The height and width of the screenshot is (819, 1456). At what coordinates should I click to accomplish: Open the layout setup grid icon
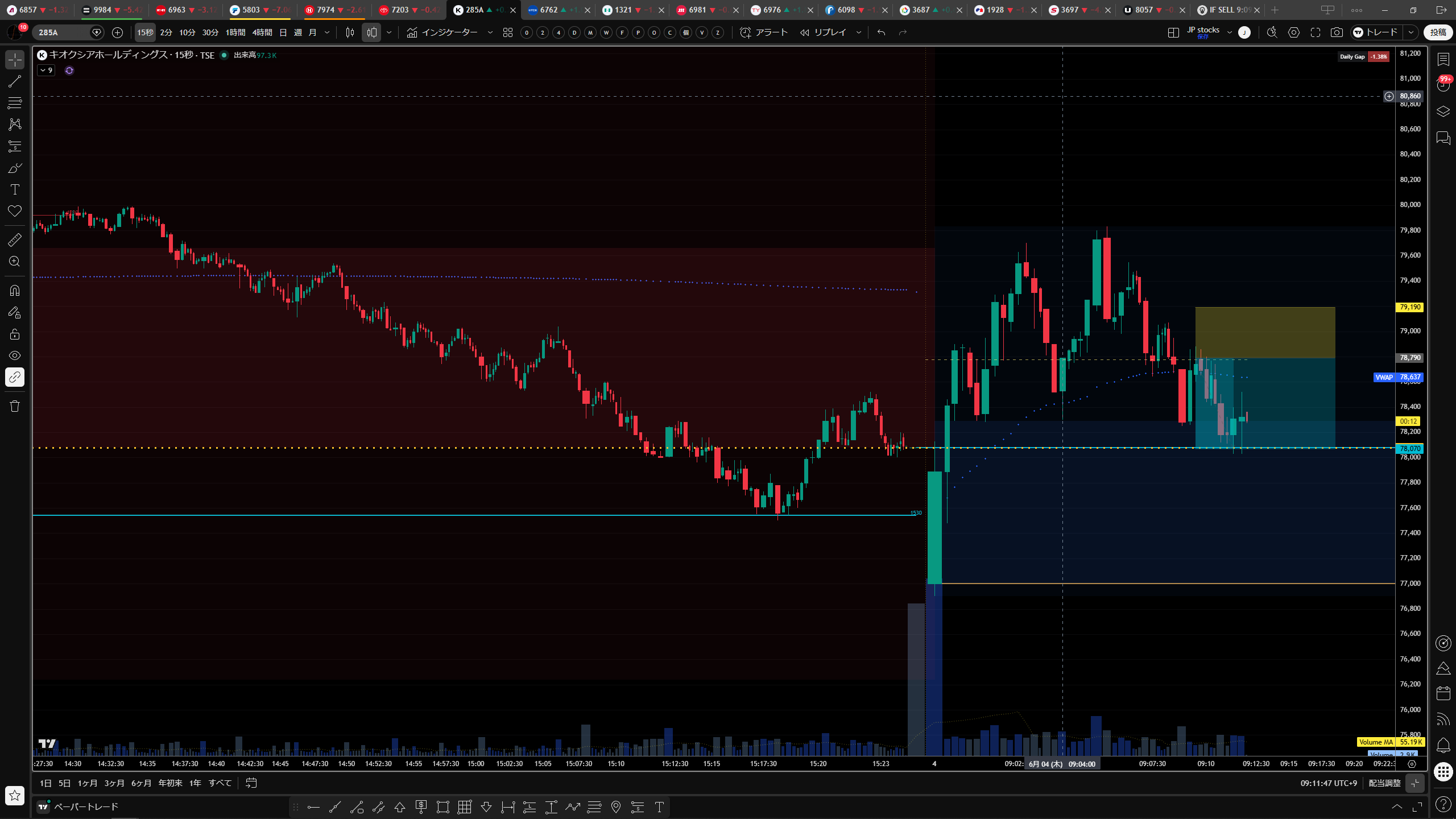(1173, 32)
